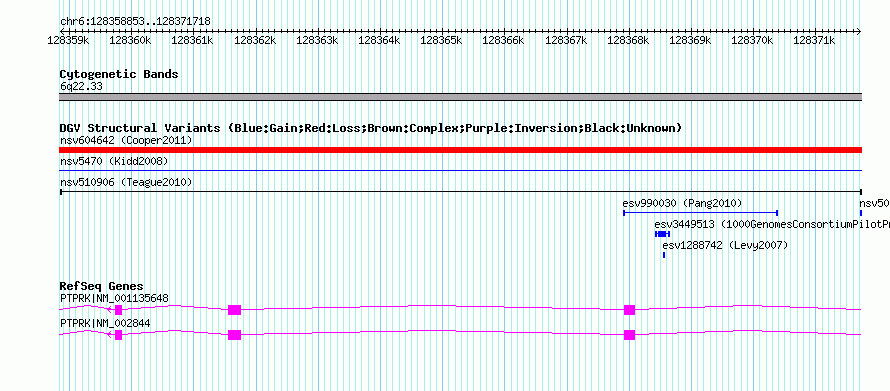Click the 128367k ruler tick label

(x=566, y=40)
